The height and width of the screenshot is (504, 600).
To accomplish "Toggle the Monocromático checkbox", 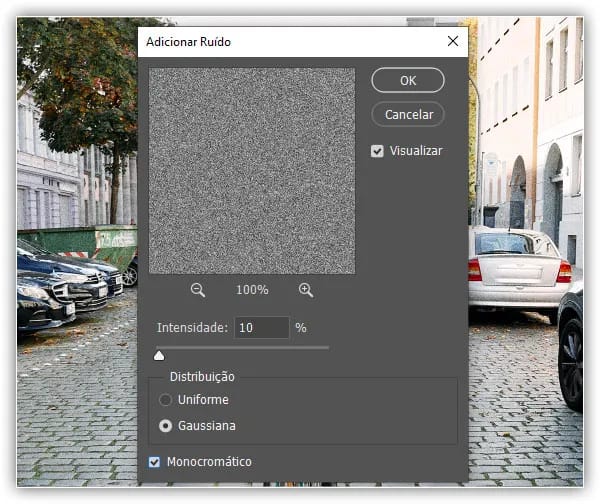I will (x=154, y=462).
